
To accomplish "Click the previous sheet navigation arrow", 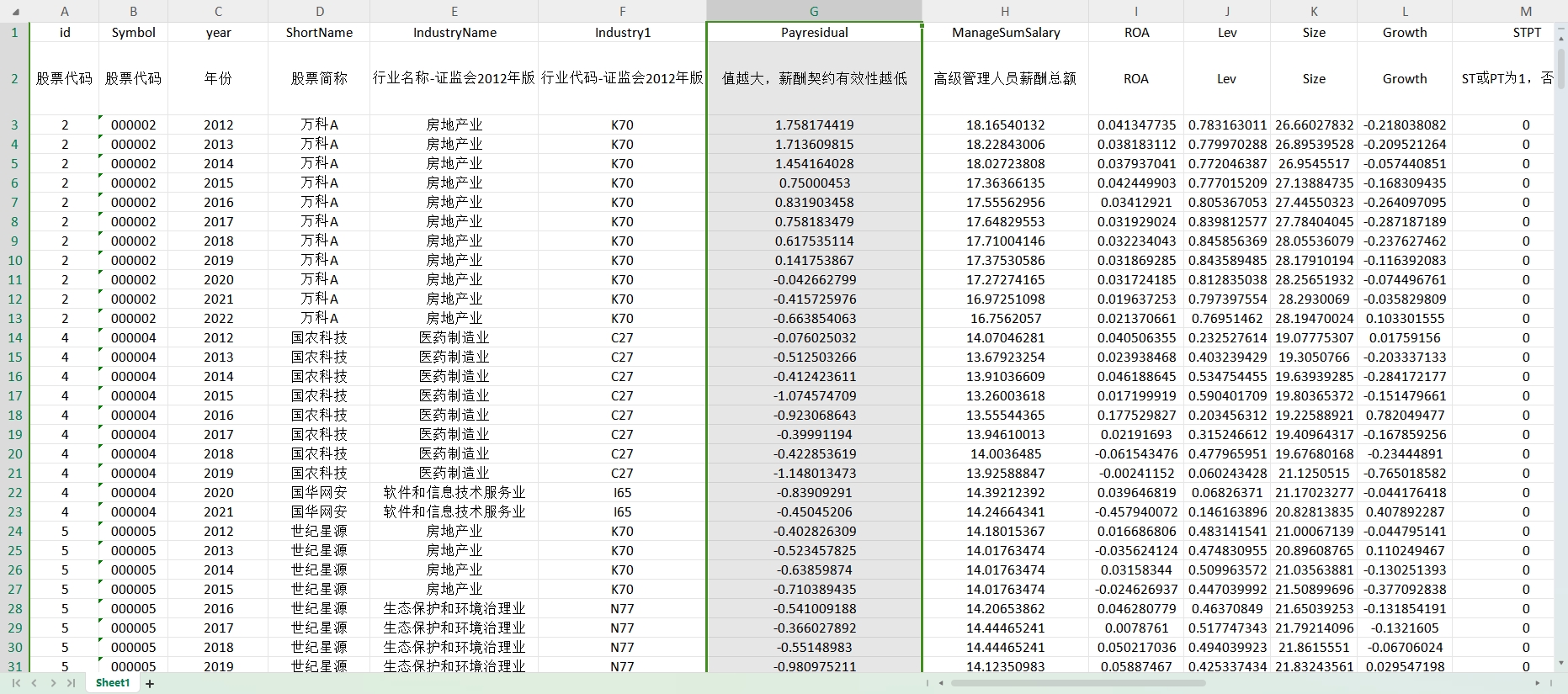I will coord(35,683).
